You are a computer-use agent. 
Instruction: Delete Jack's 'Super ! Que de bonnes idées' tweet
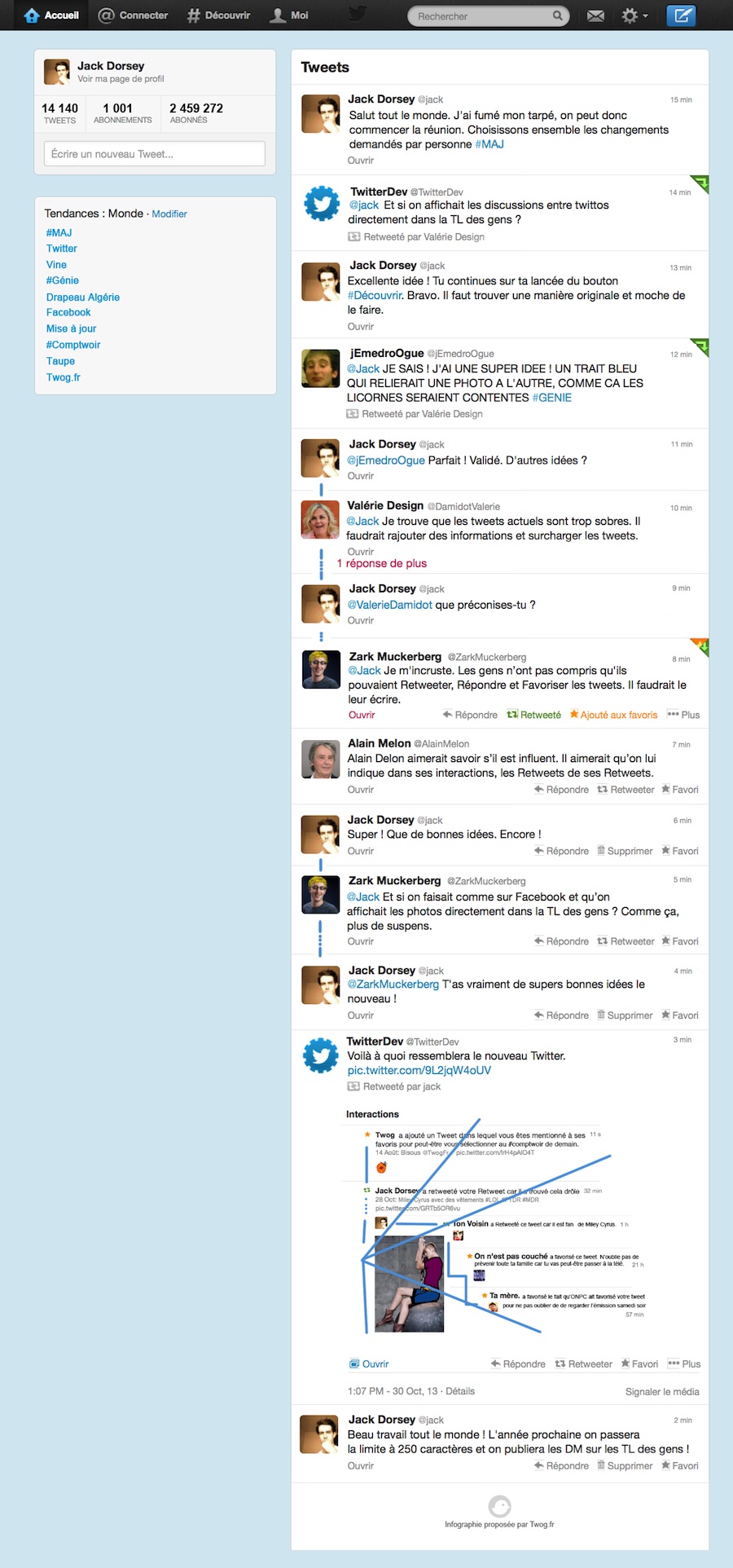tap(625, 851)
